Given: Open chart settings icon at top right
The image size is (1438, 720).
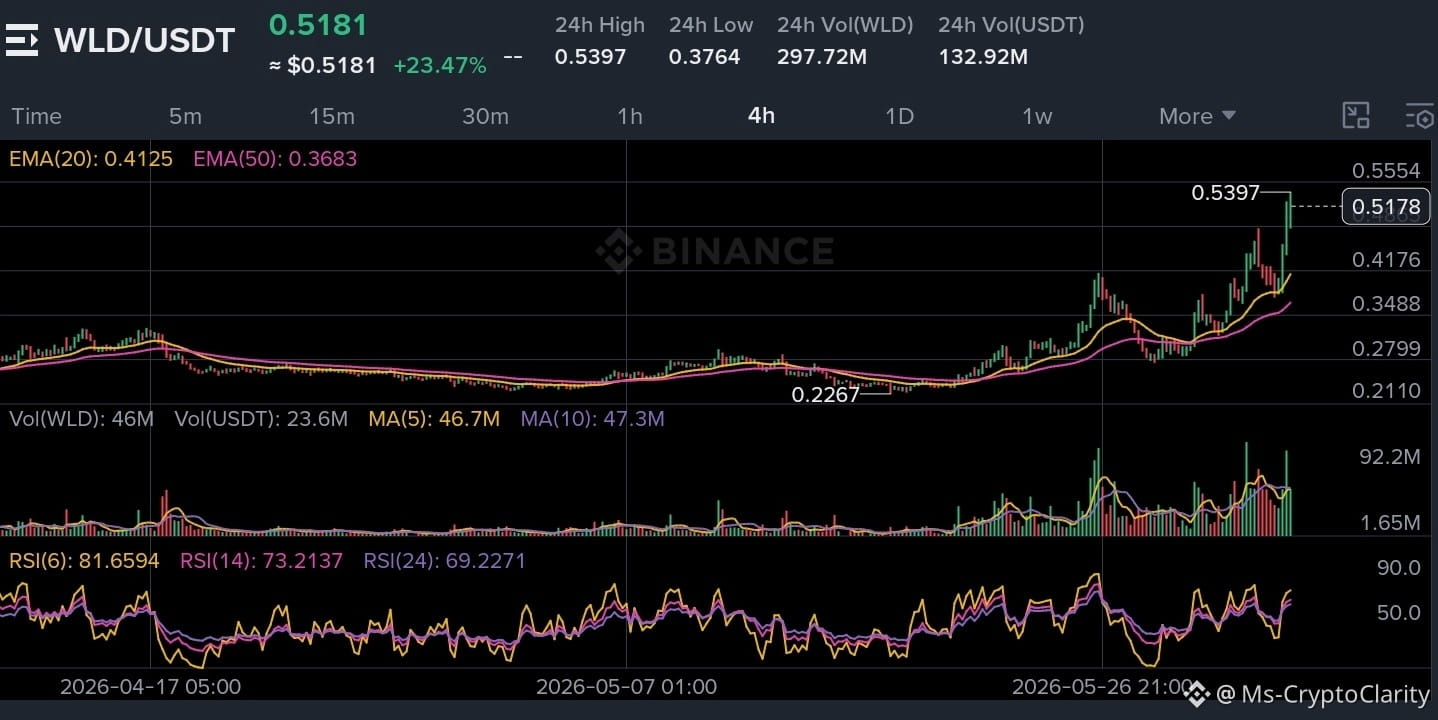Looking at the screenshot, I should pyautogui.click(x=1419, y=116).
